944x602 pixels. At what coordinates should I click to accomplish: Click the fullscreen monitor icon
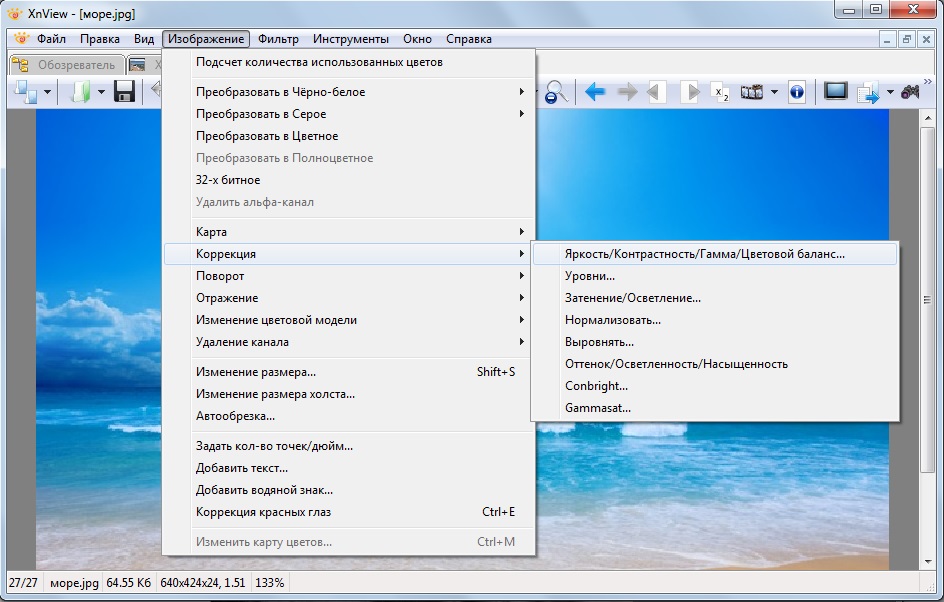coord(835,92)
